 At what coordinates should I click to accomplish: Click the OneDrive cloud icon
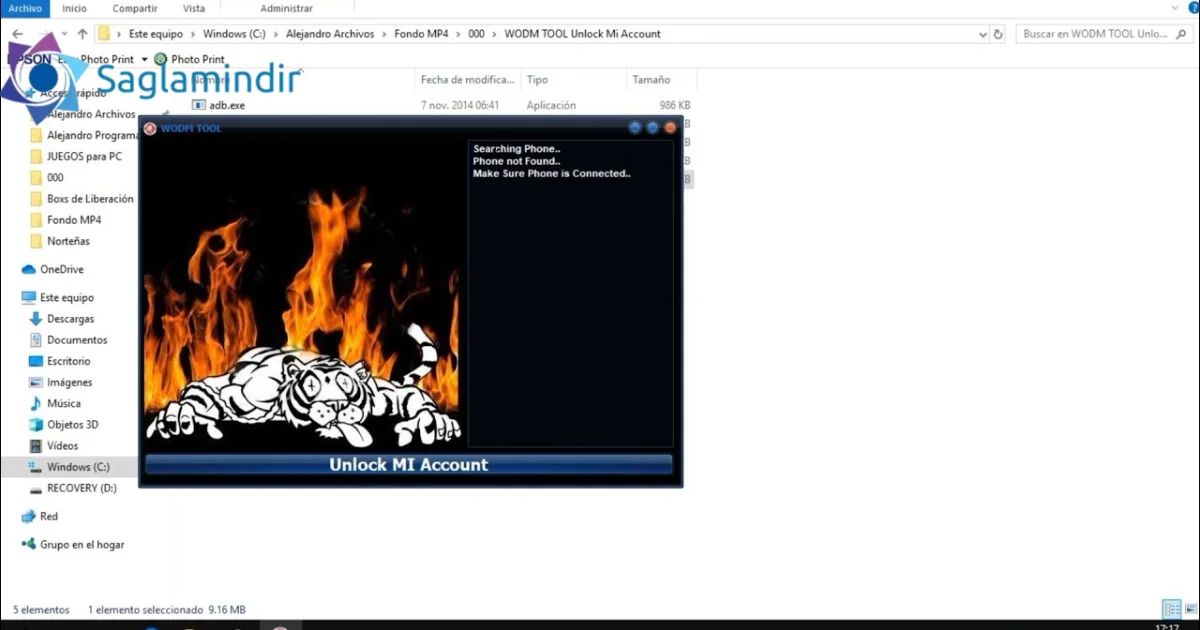pos(29,270)
